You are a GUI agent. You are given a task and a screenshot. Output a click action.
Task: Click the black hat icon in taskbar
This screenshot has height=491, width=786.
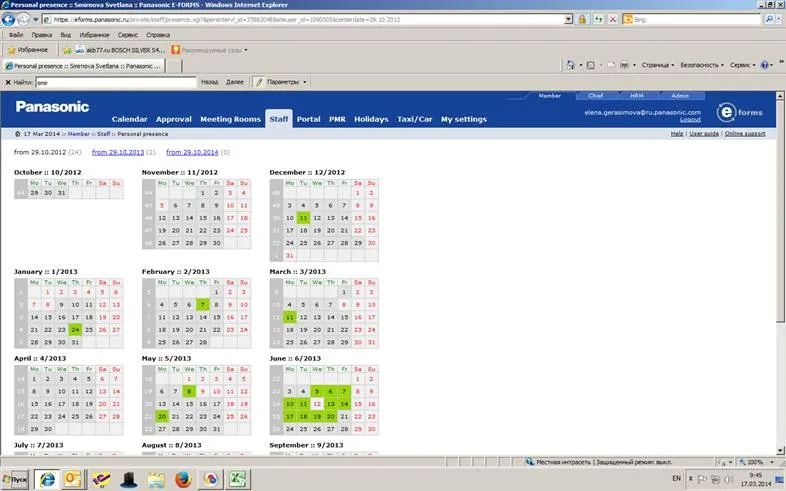129,479
